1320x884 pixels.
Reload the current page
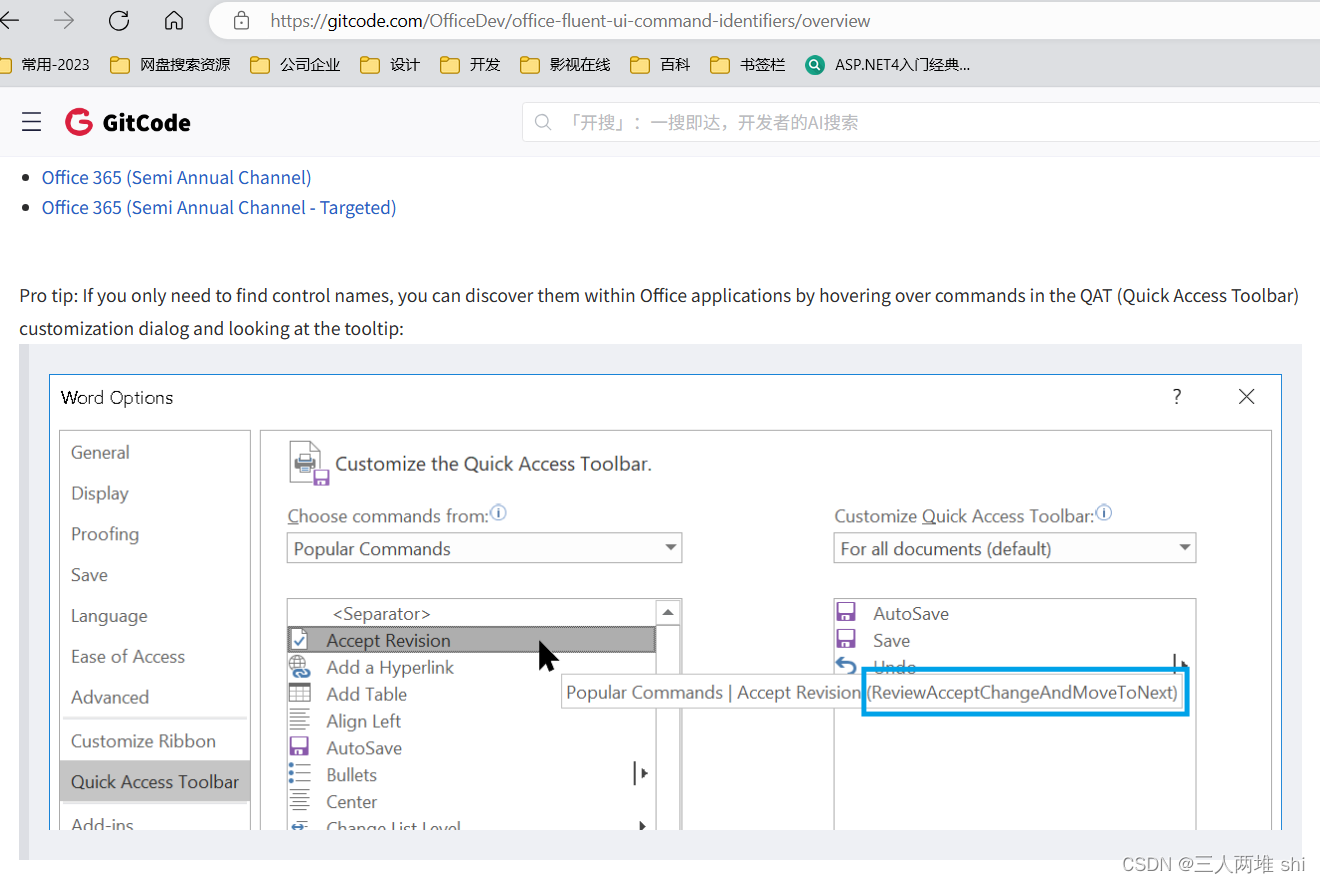coord(119,20)
